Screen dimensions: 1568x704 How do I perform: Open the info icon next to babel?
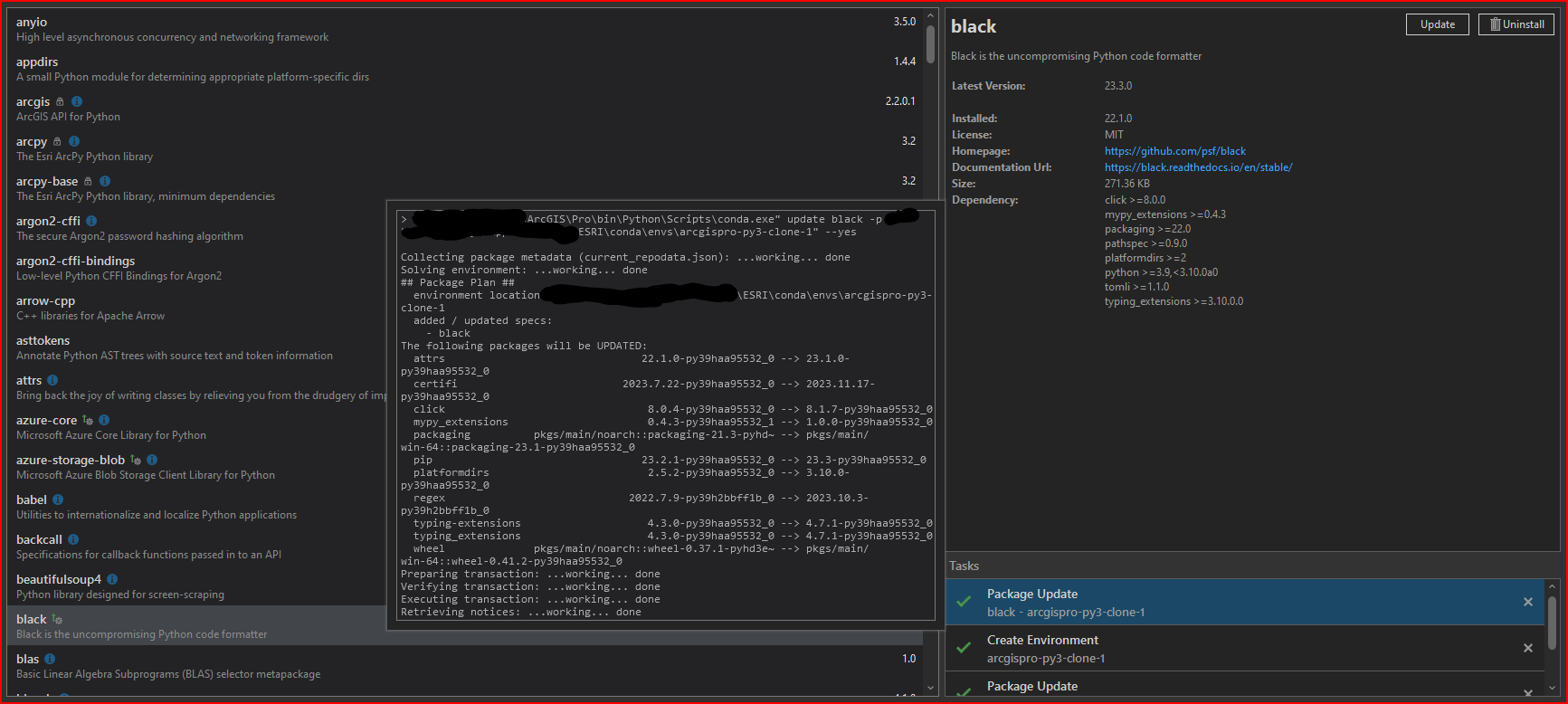click(58, 499)
